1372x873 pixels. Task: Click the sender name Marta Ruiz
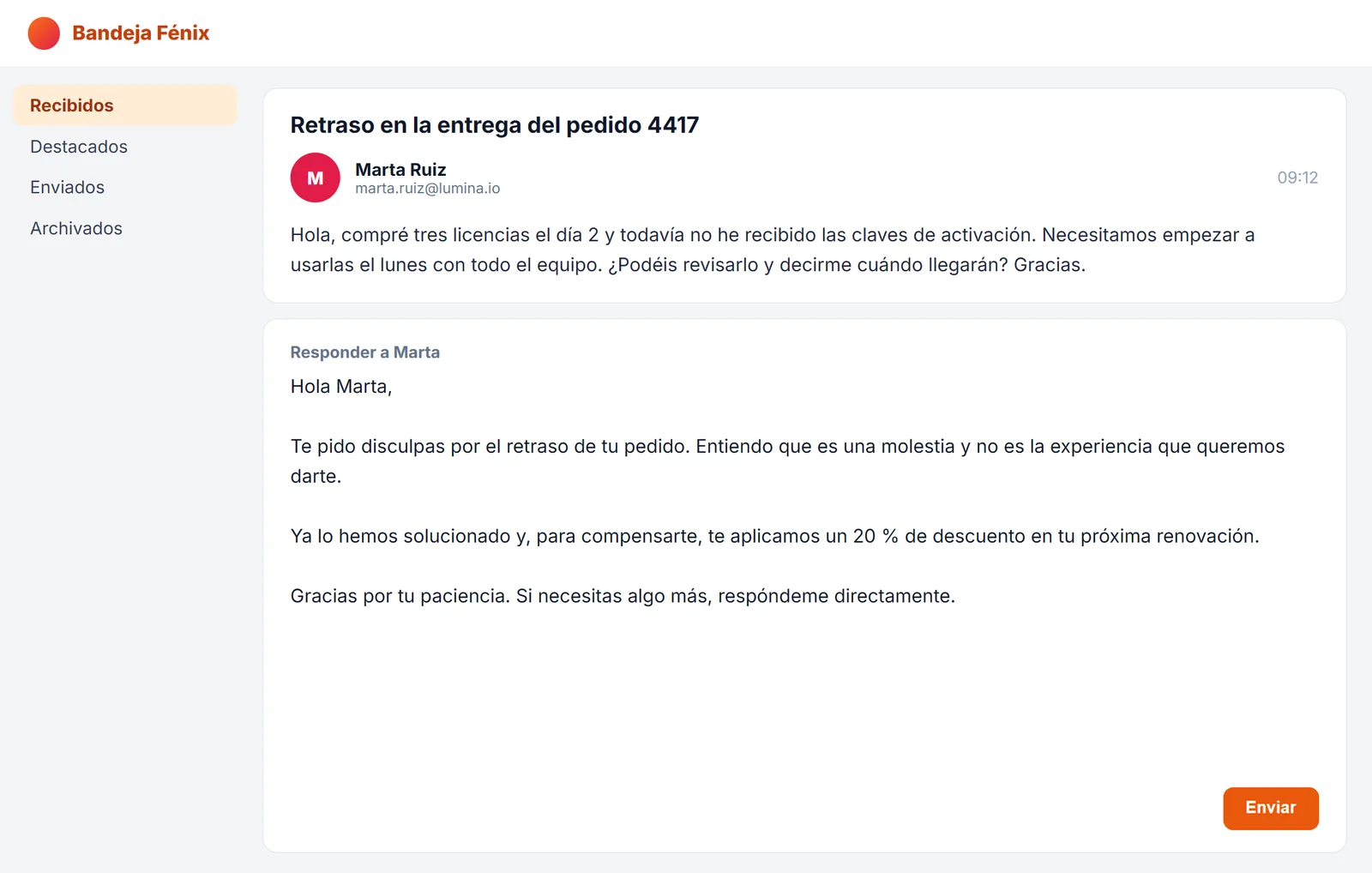point(400,170)
